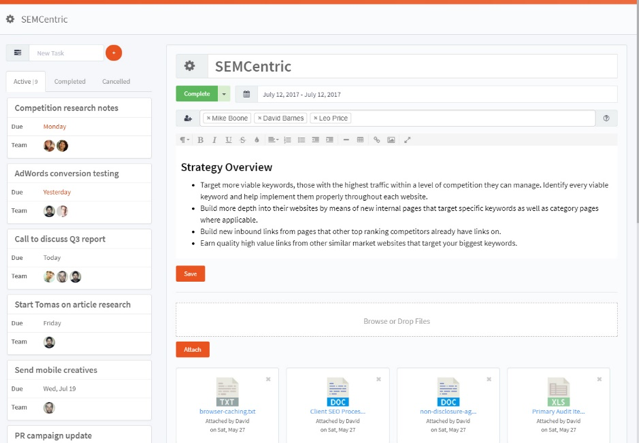
Task: Toggle fullscreen editor mode
Action: (x=407, y=140)
